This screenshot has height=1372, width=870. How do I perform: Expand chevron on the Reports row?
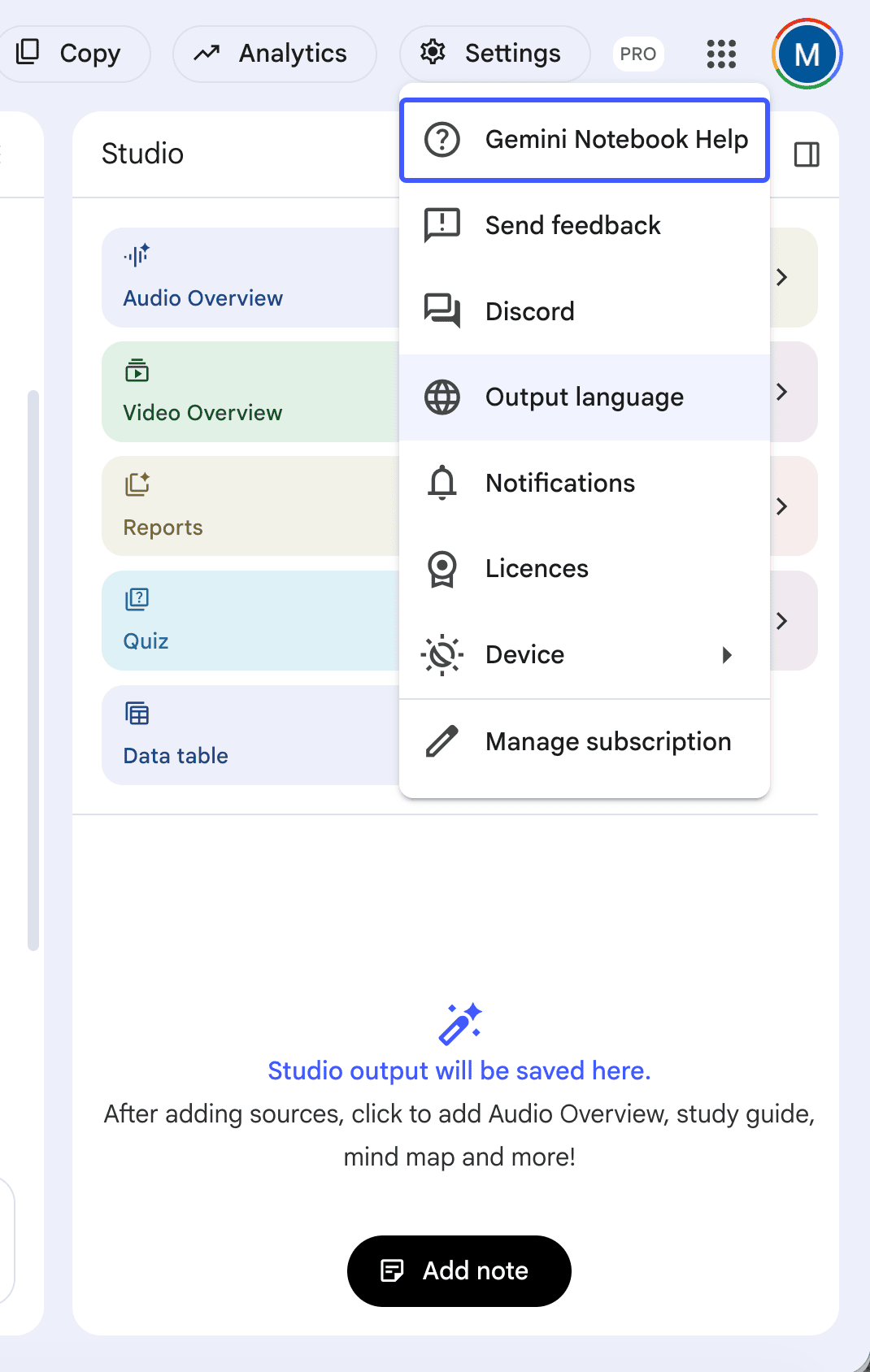(x=781, y=506)
